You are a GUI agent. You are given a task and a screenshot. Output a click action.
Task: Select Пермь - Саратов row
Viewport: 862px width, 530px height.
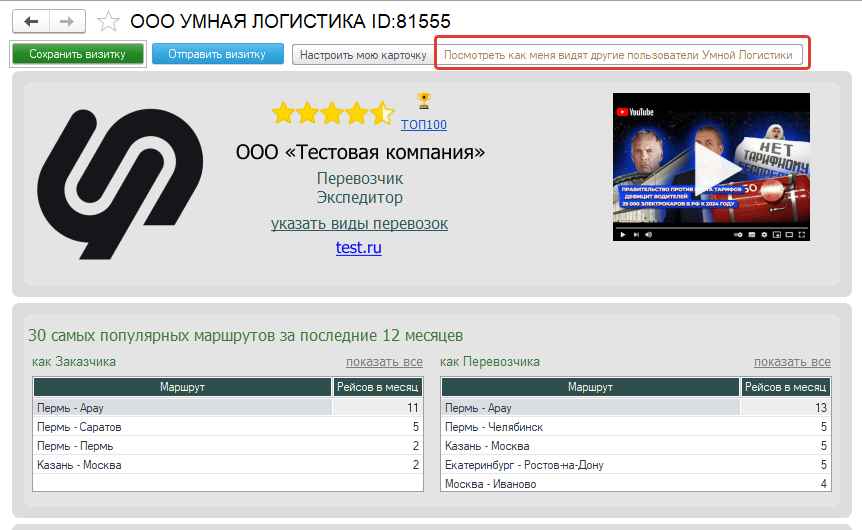point(228,427)
